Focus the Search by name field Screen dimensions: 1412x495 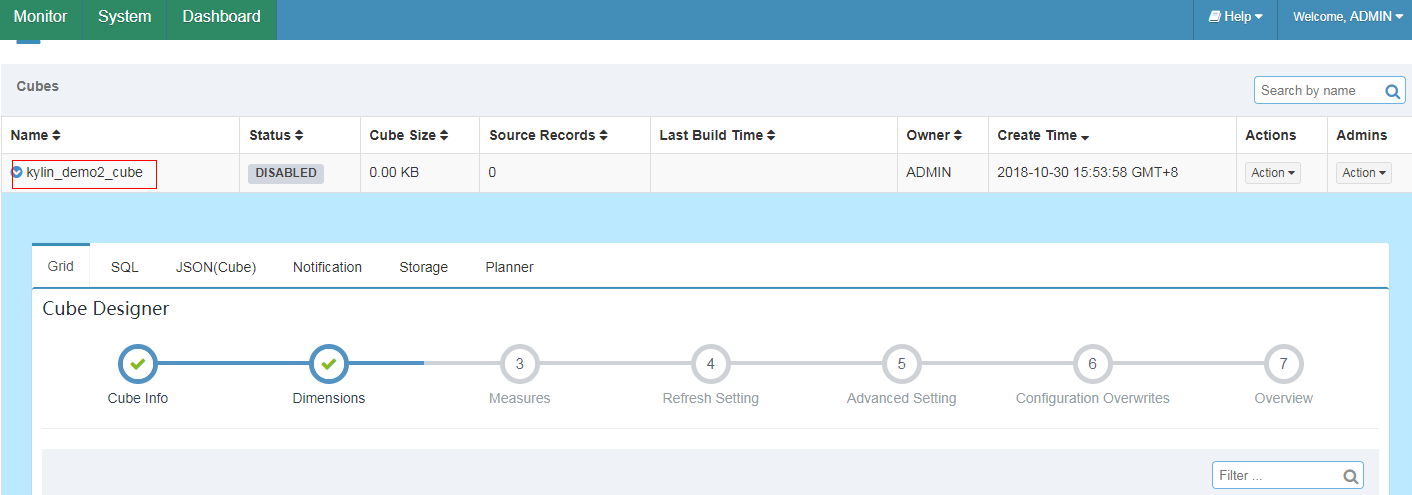[1318, 90]
